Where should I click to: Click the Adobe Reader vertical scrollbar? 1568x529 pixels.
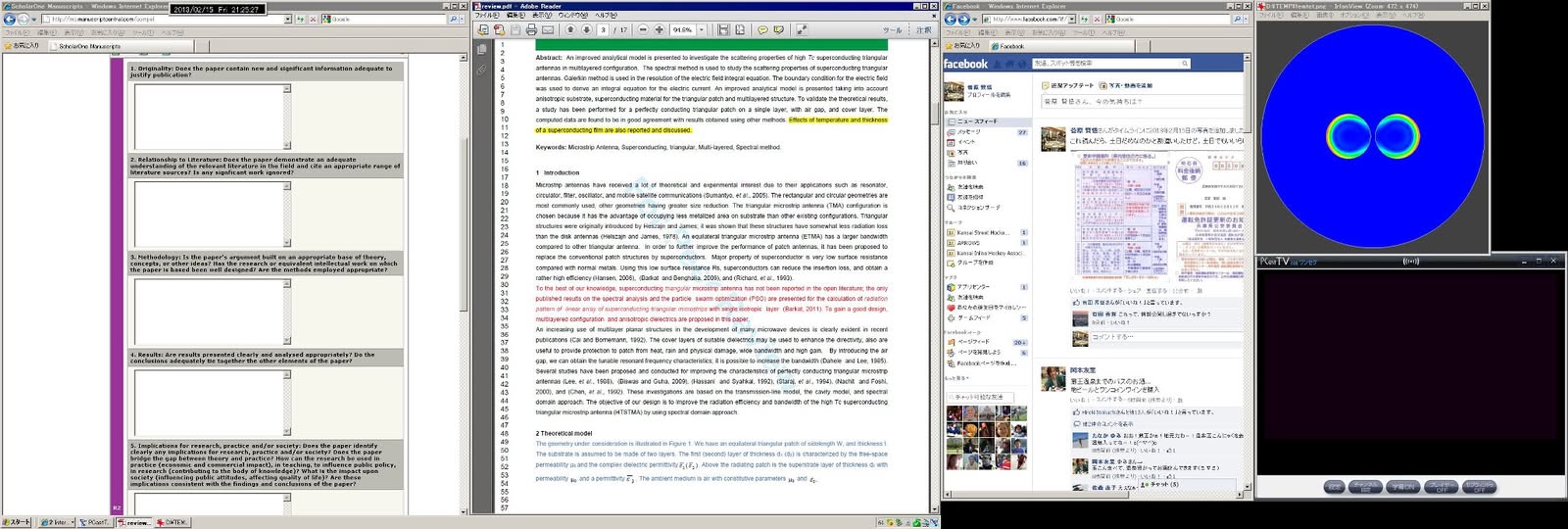pos(934,274)
